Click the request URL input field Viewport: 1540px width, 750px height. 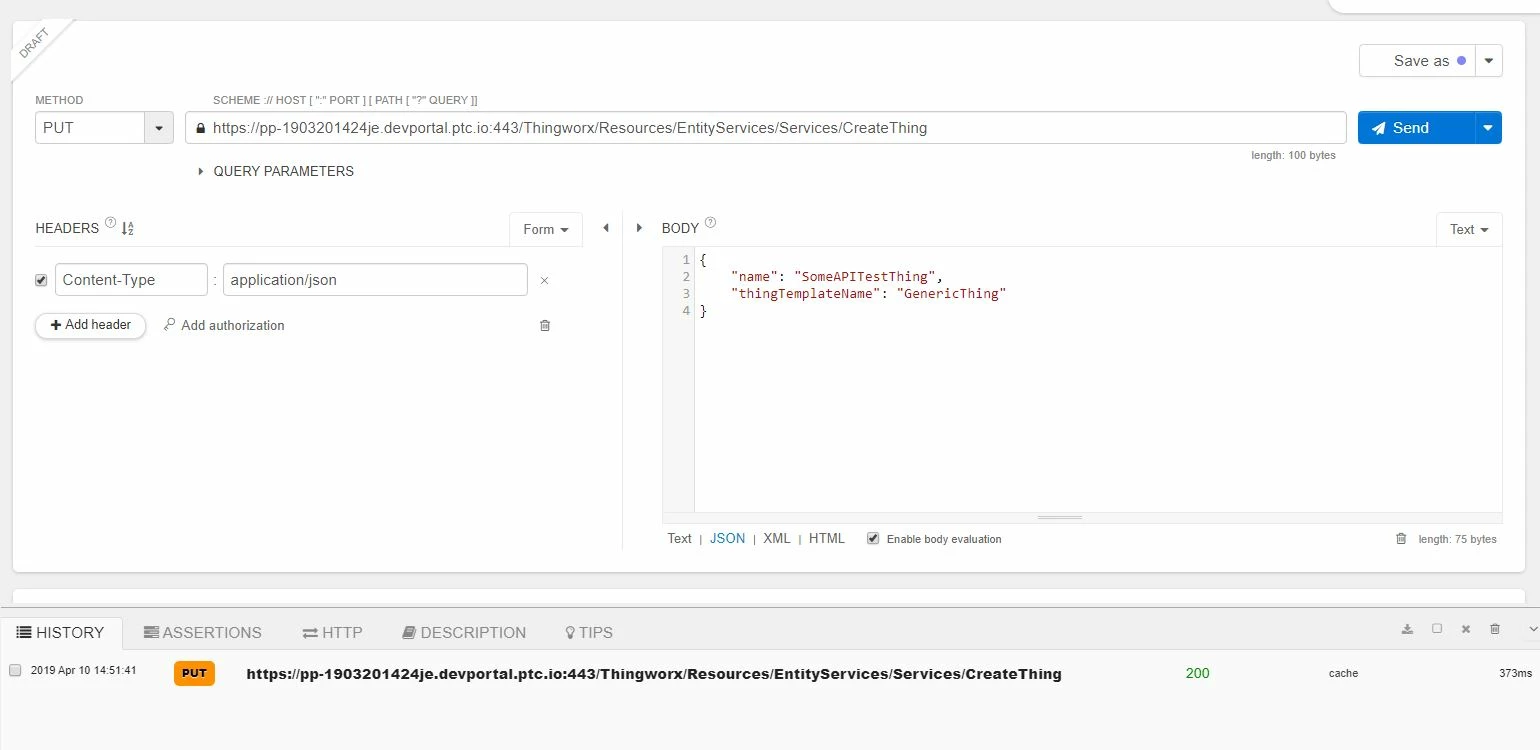[x=766, y=128]
